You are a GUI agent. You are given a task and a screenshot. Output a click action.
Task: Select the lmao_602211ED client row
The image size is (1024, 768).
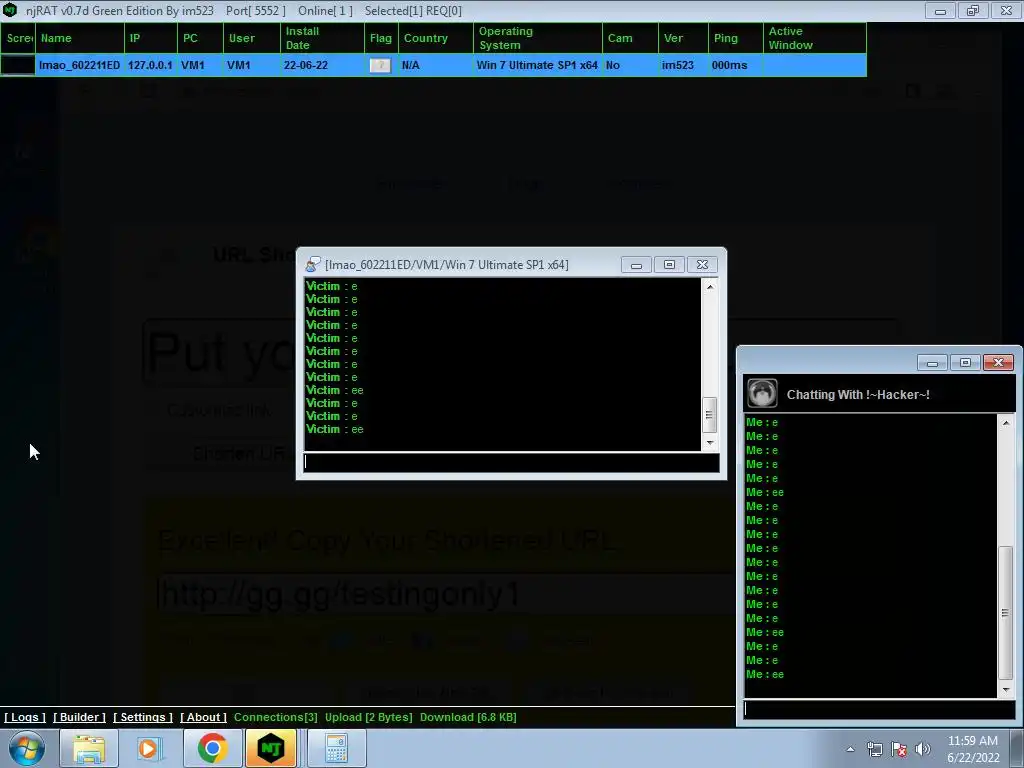[434, 65]
